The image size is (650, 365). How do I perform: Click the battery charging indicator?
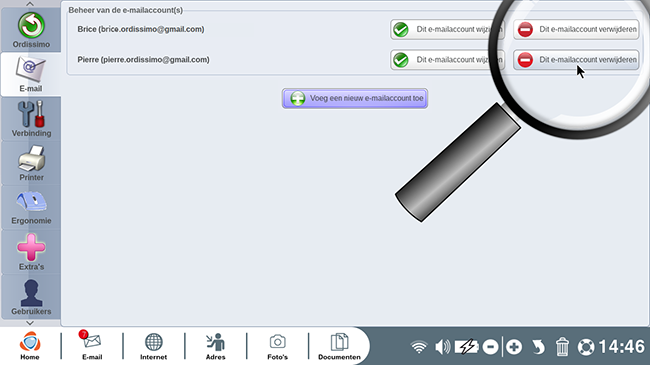click(466, 347)
